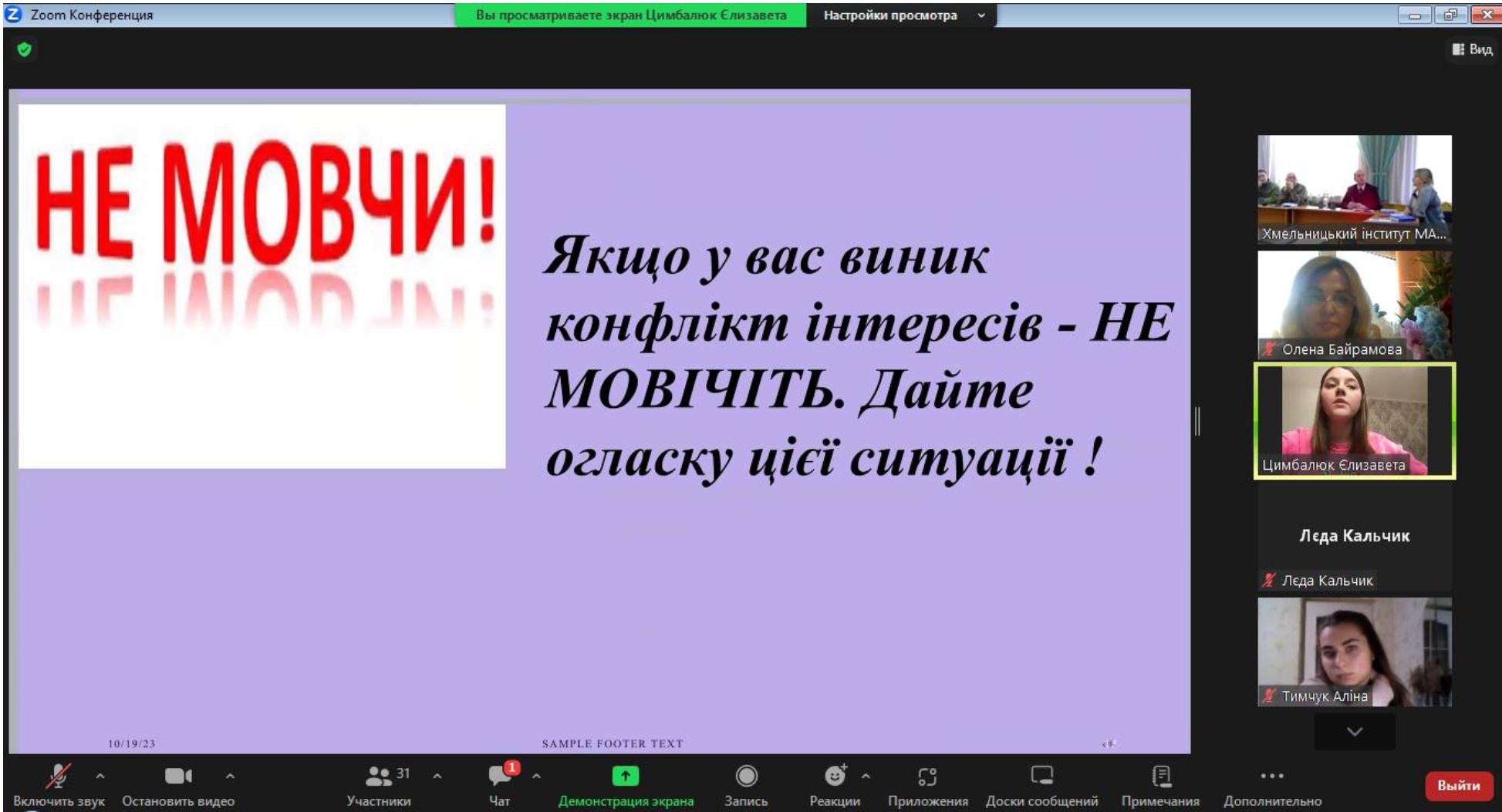Screen dimensions: 1502x812
Task: Unmute microphone via Включить звук
Action: pos(58,776)
